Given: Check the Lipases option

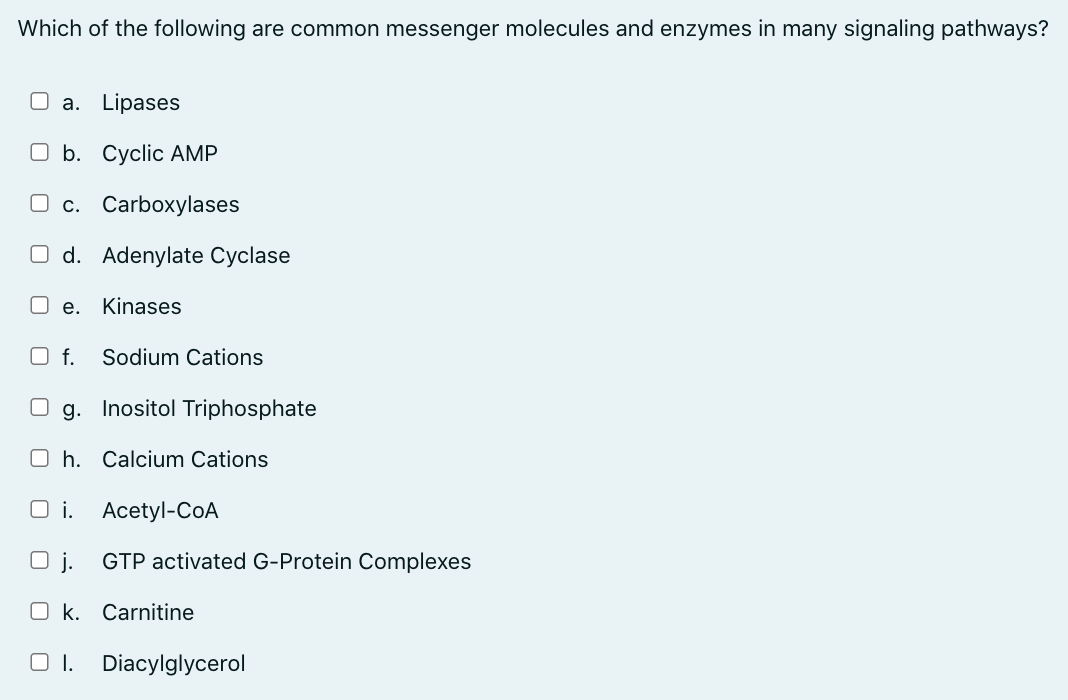Looking at the screenshot, I should click(39, 100).
